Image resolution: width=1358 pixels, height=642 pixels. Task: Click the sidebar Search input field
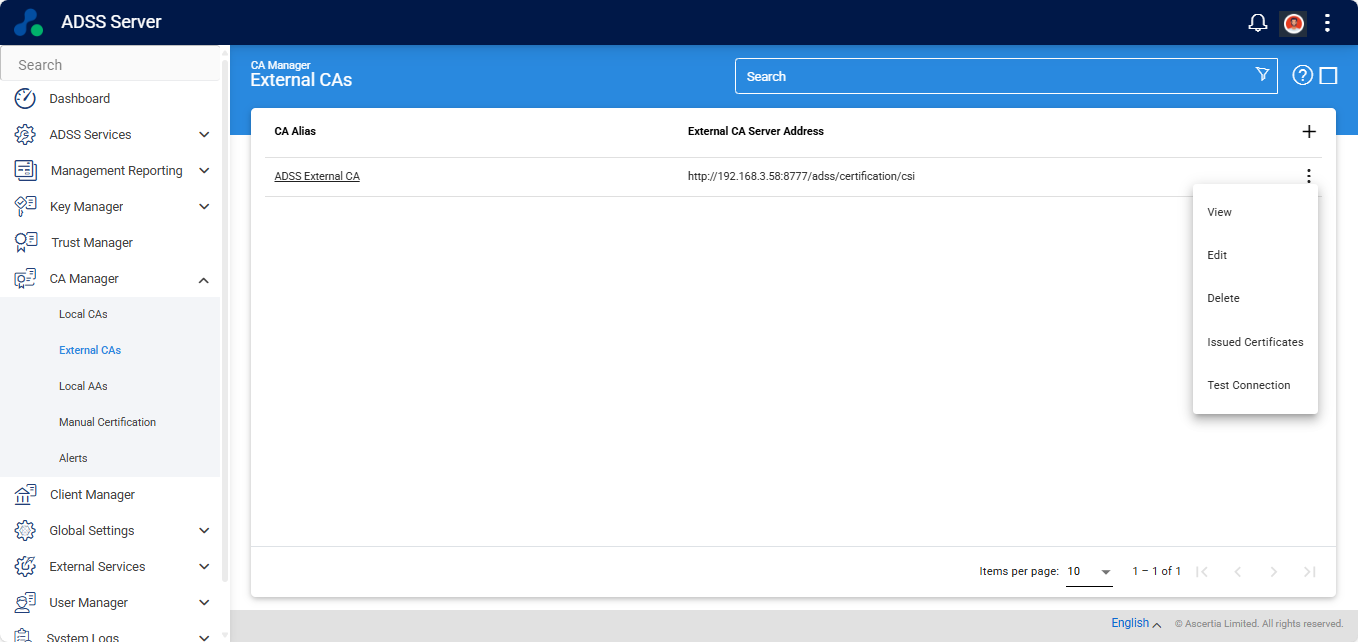click(110, 65)
